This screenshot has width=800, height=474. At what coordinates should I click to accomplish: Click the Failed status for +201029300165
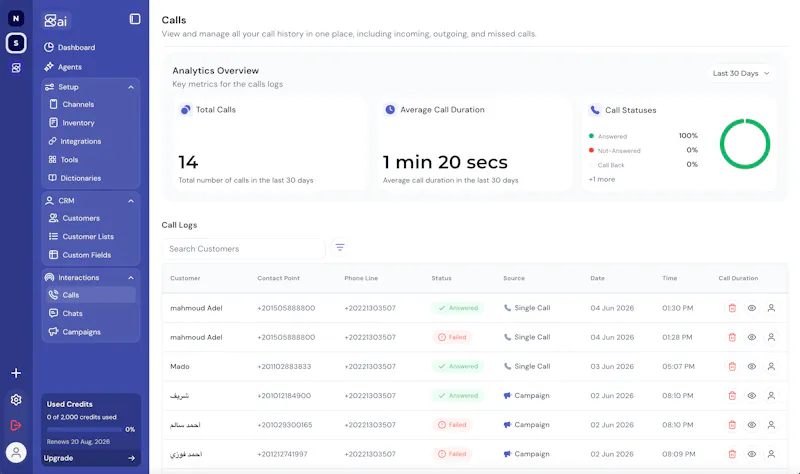452,425
